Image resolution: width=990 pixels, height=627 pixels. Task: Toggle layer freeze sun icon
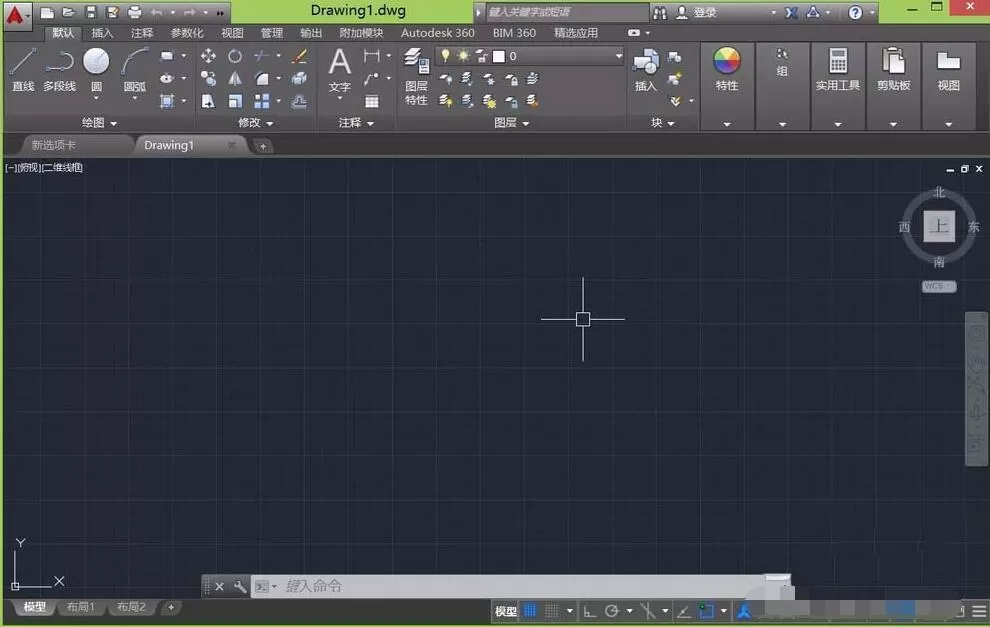coord(463,56)
